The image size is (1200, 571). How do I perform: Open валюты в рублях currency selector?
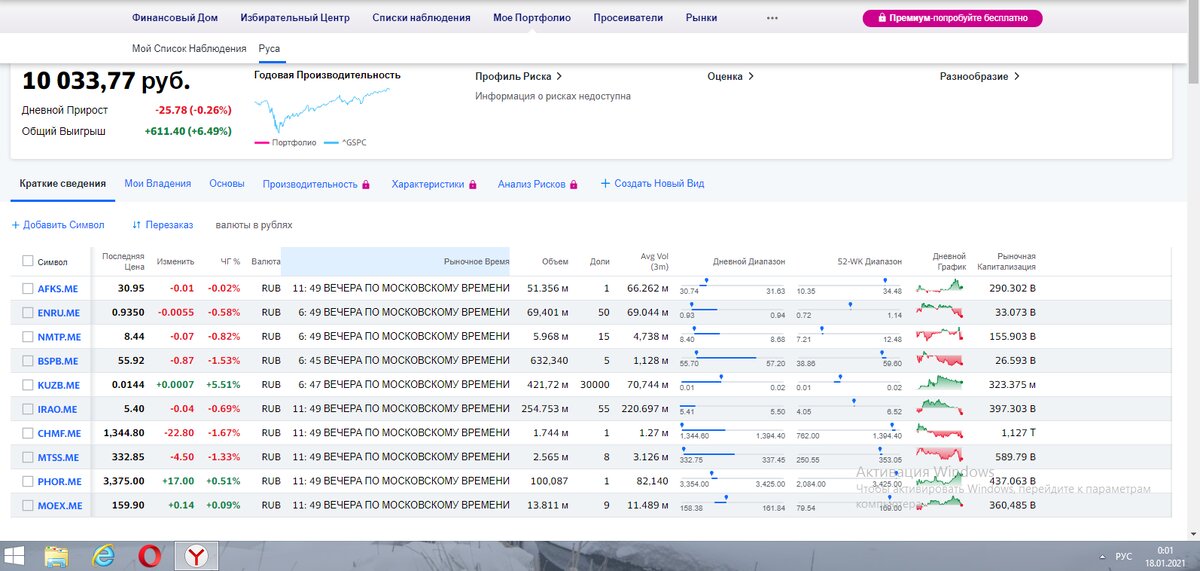pyautogui.click(x=254, y=225)
